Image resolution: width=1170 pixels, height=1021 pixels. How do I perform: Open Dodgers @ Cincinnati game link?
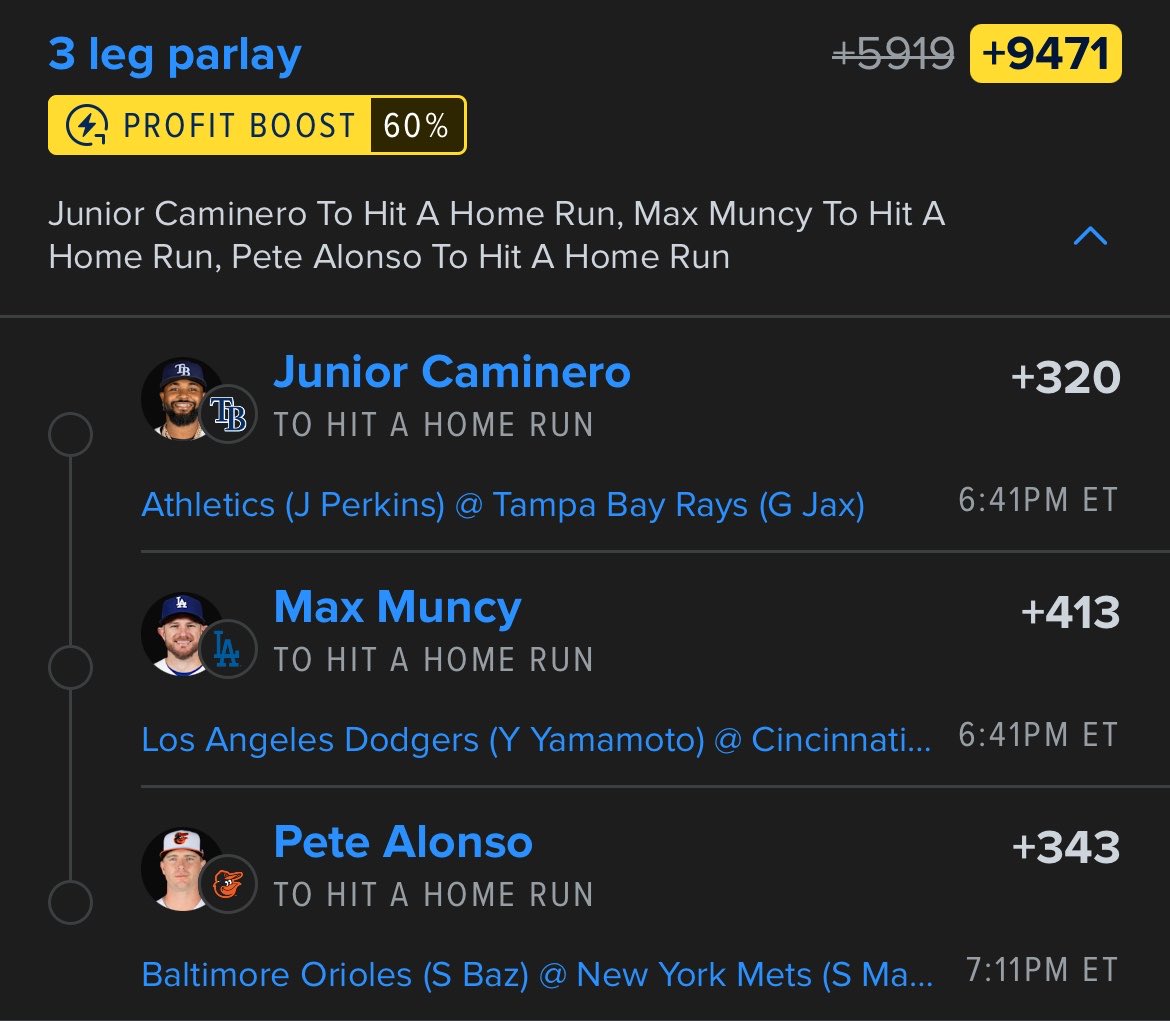click(536, 740)
